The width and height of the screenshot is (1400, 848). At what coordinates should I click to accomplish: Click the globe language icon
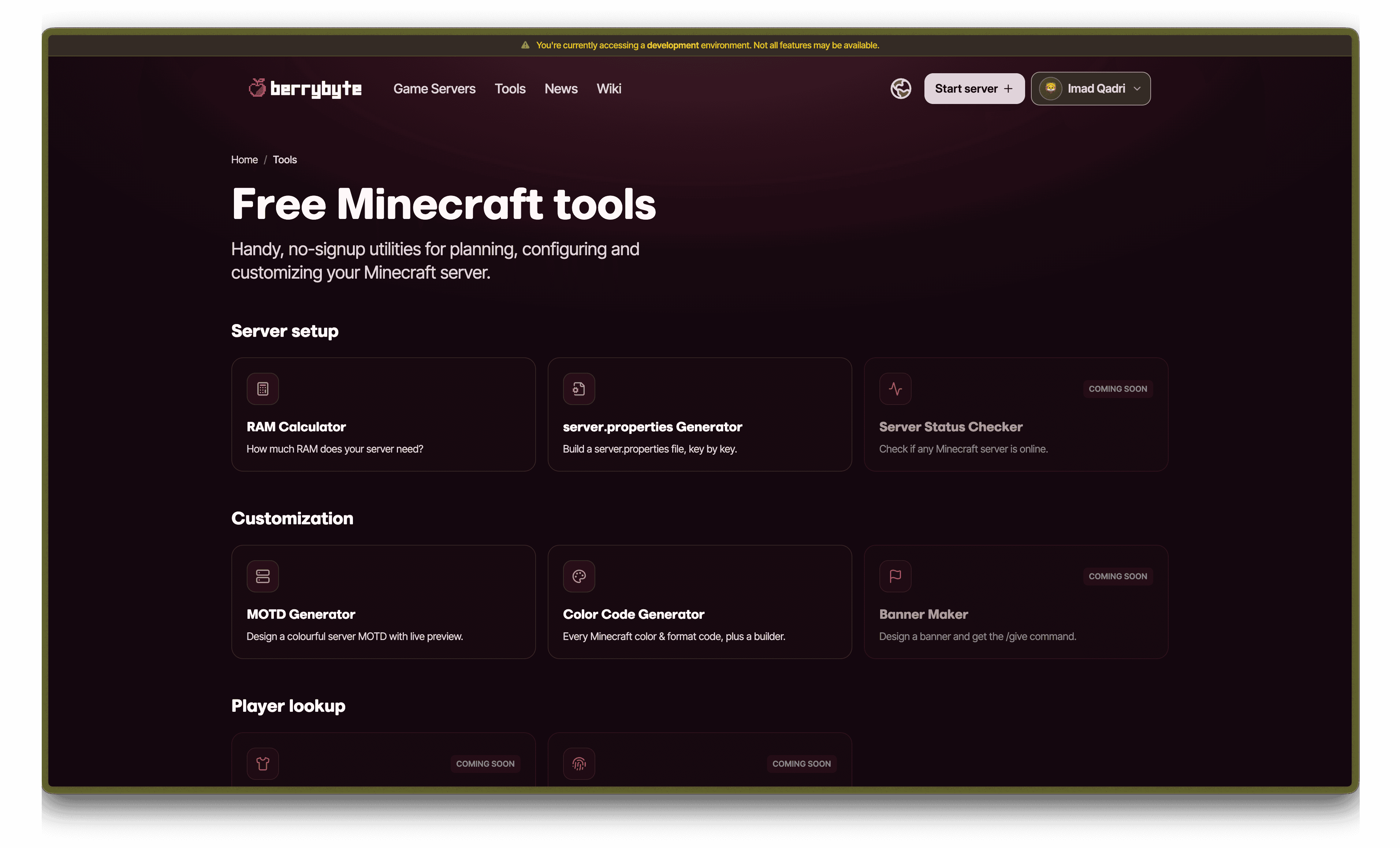point(901,89)
